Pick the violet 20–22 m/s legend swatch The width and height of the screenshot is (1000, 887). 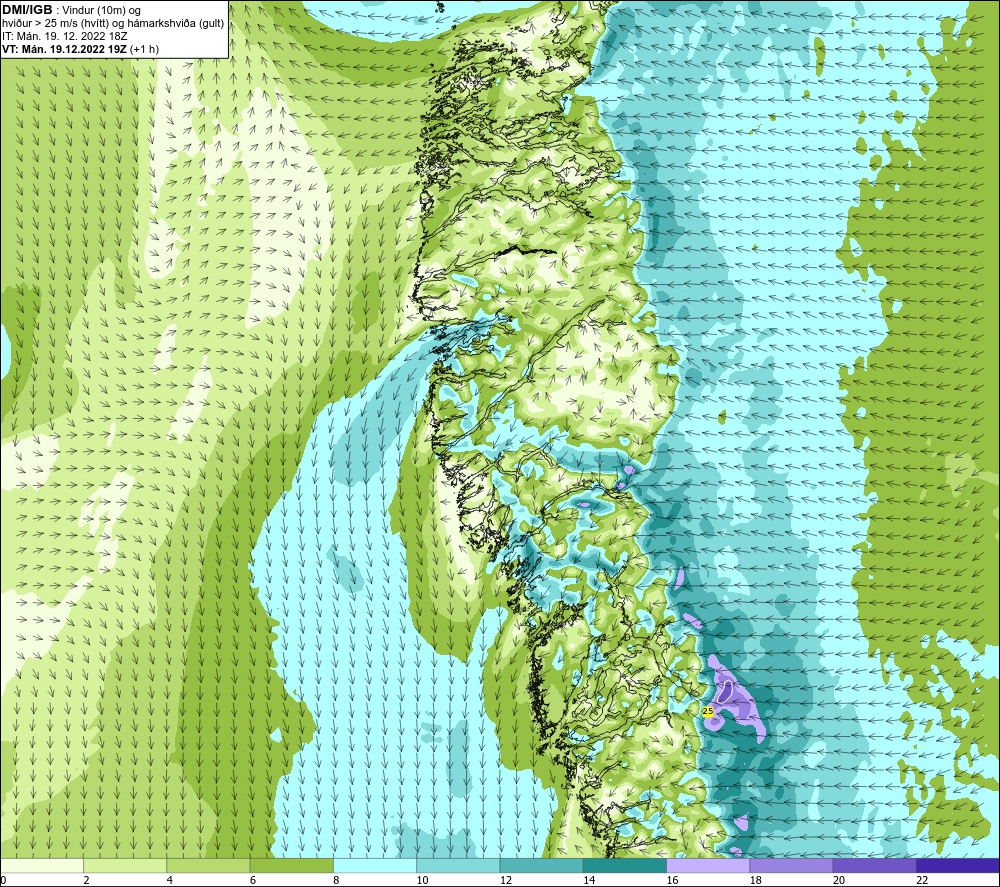874,865
